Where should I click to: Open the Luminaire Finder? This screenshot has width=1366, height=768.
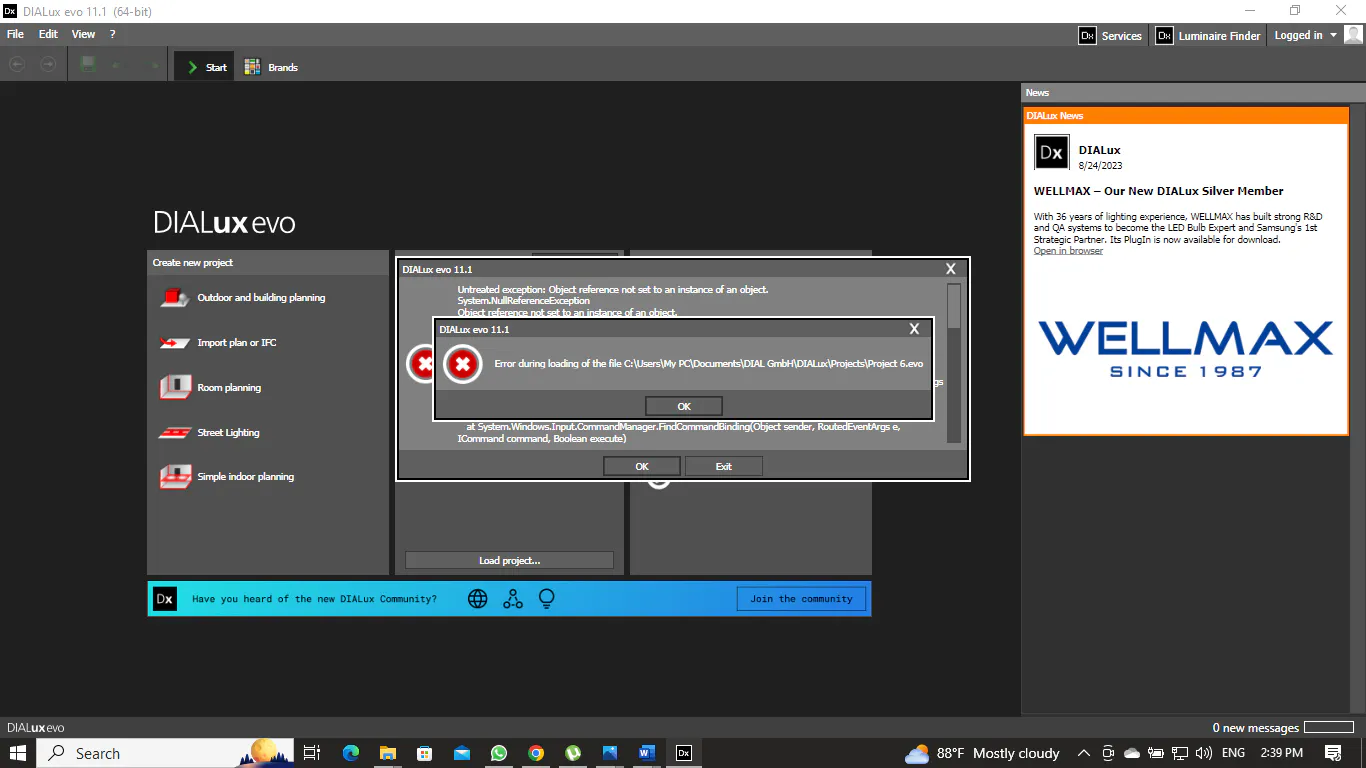point(1208,35)
